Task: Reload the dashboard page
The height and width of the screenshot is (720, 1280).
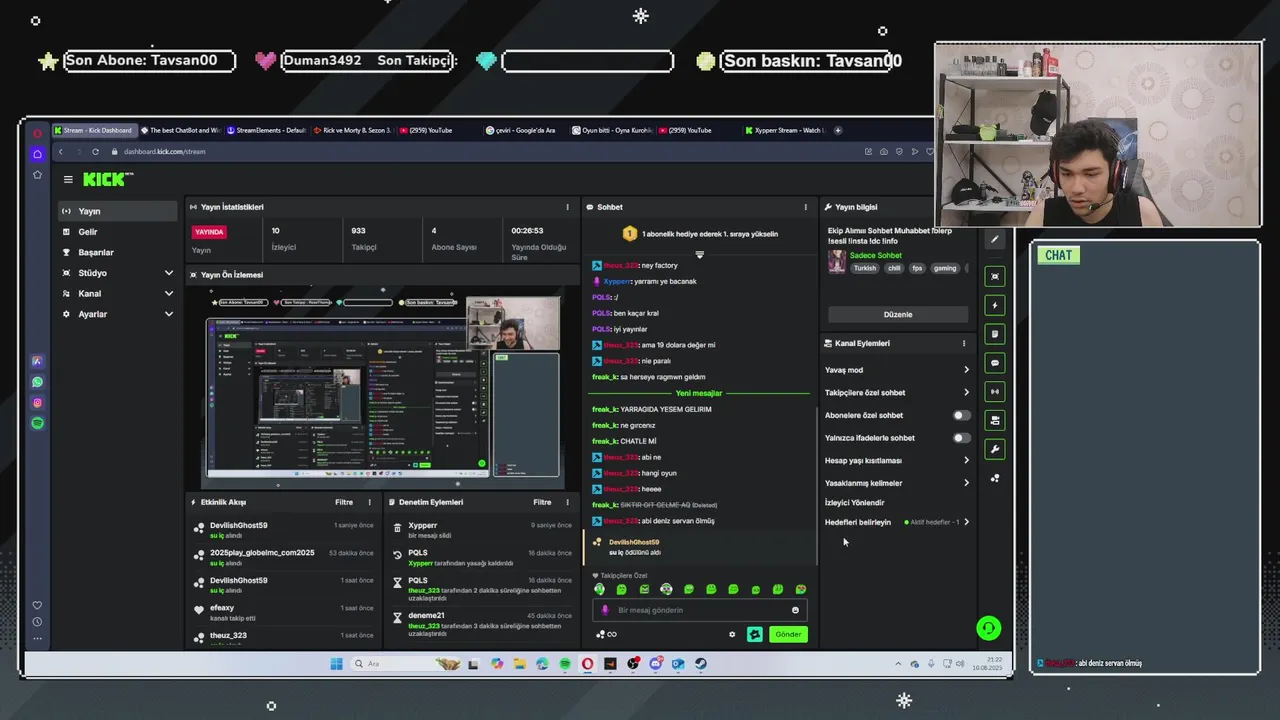Action: click(x=95, y=152)
